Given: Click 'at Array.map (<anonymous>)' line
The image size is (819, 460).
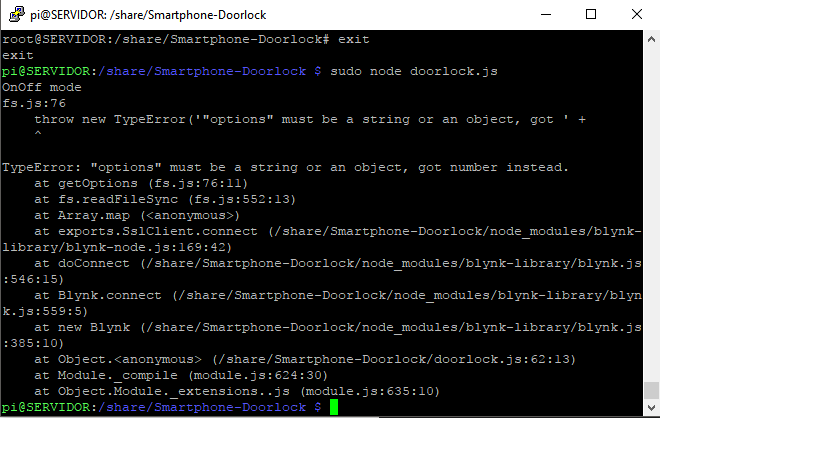Looking at the screenshot, I should [x=137, y=216].
